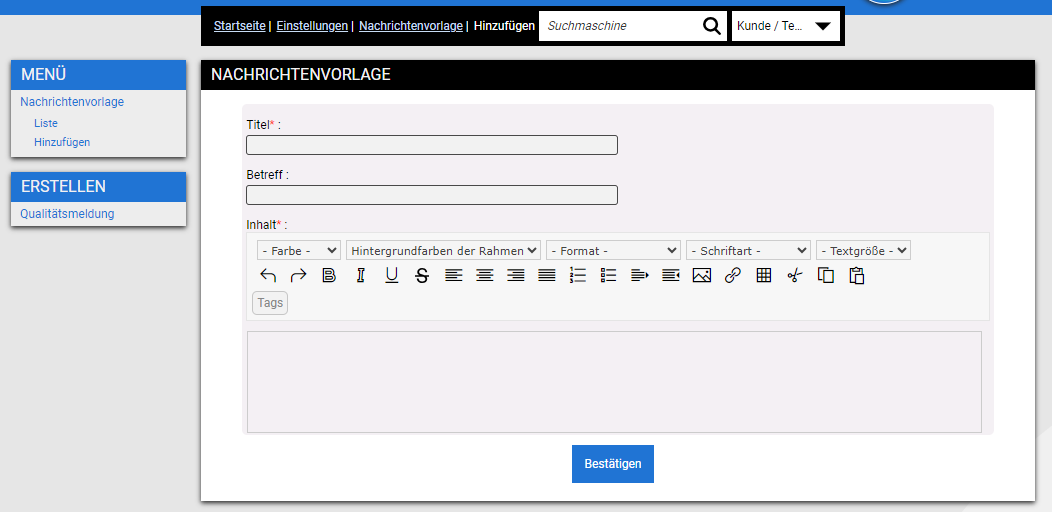
Task: Insert a hyperlink via link icon
Action: click(x=732, y=276)
